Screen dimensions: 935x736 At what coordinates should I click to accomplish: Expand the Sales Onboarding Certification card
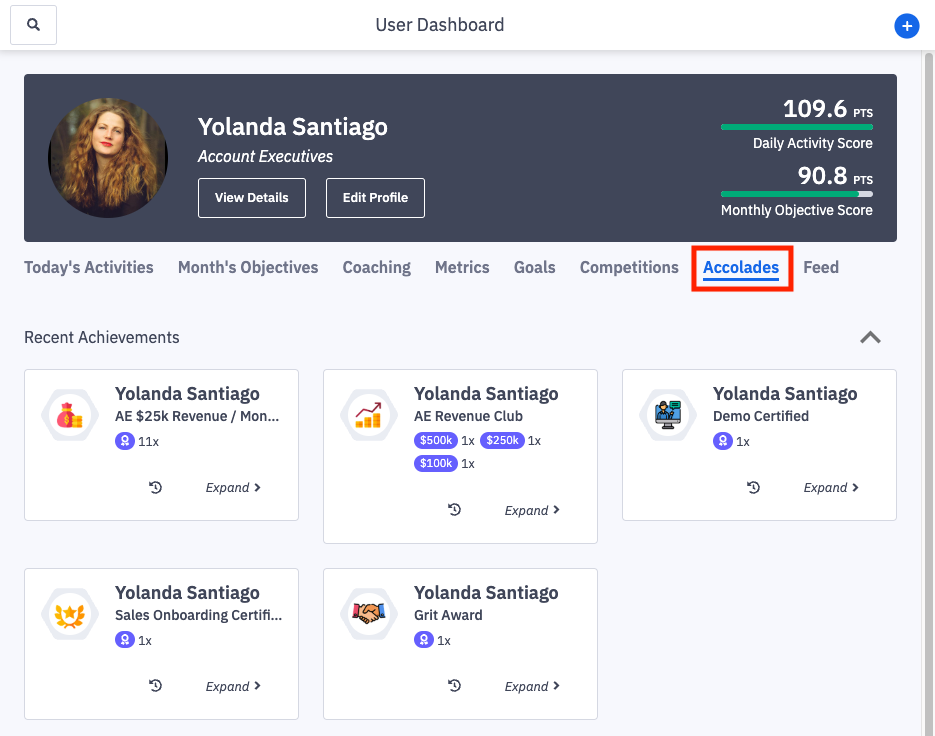[233, 687]
